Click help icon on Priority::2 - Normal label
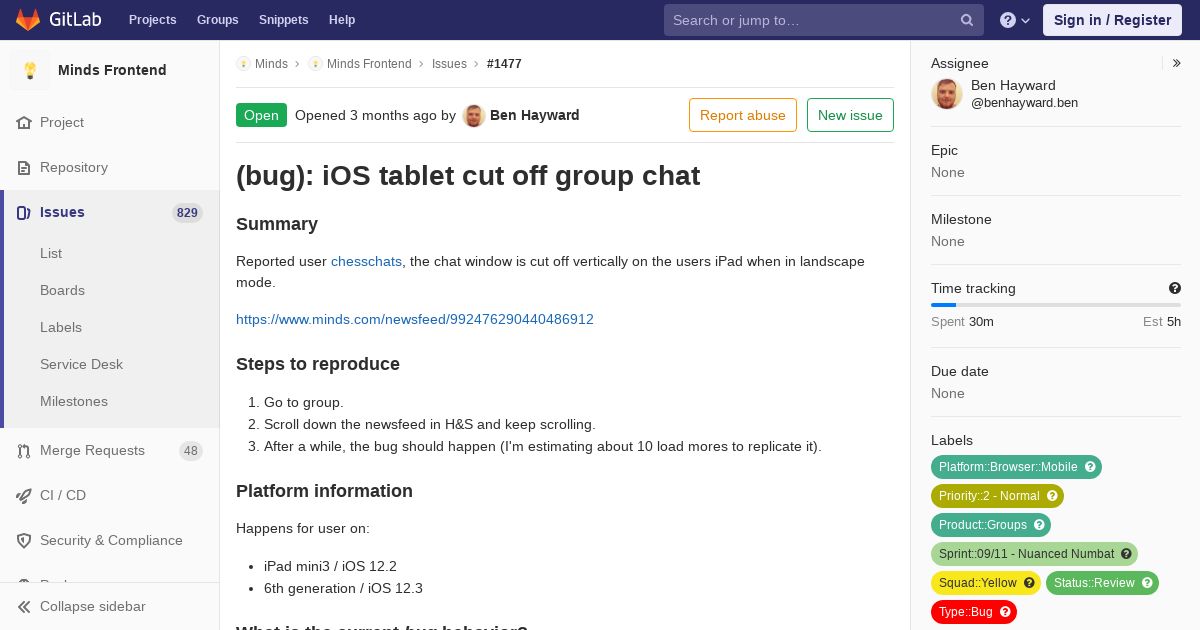The image size is (1200, 630). click(x=1052, y=496)
